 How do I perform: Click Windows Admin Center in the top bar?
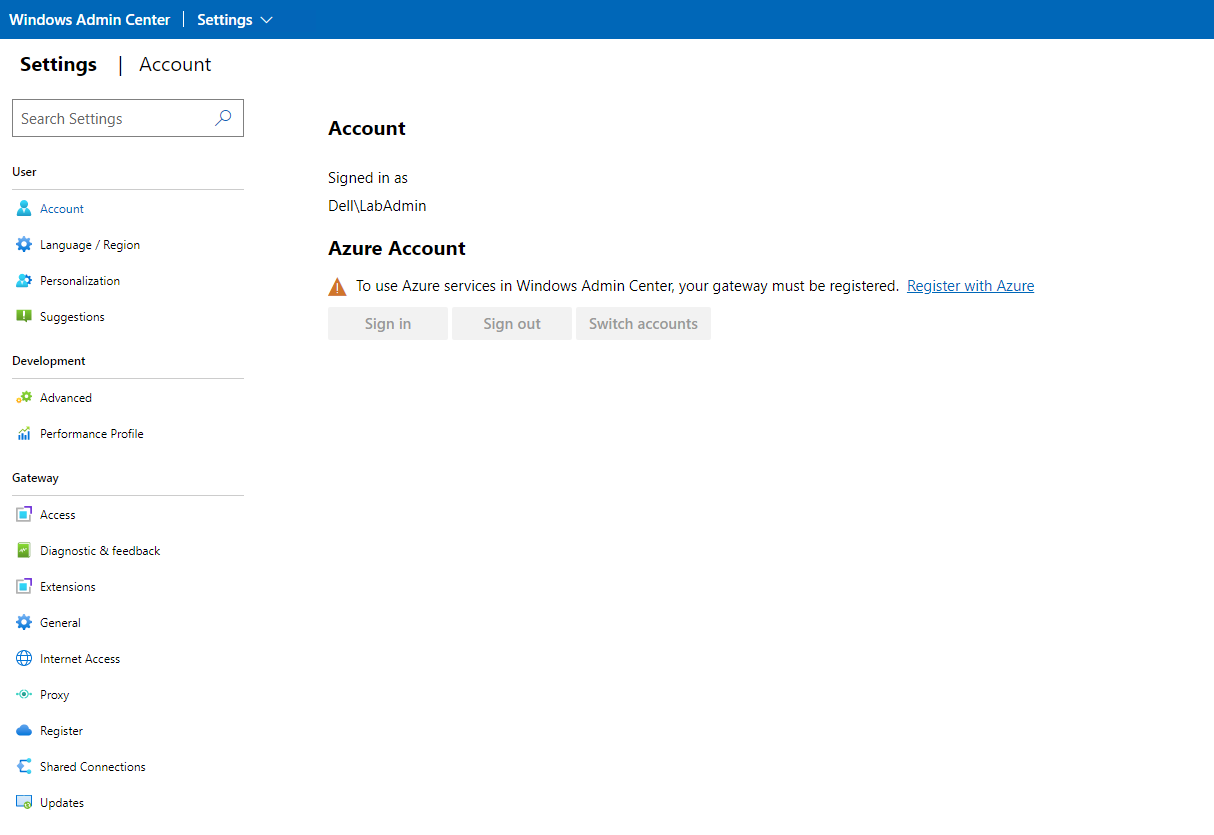coord(89,19)
